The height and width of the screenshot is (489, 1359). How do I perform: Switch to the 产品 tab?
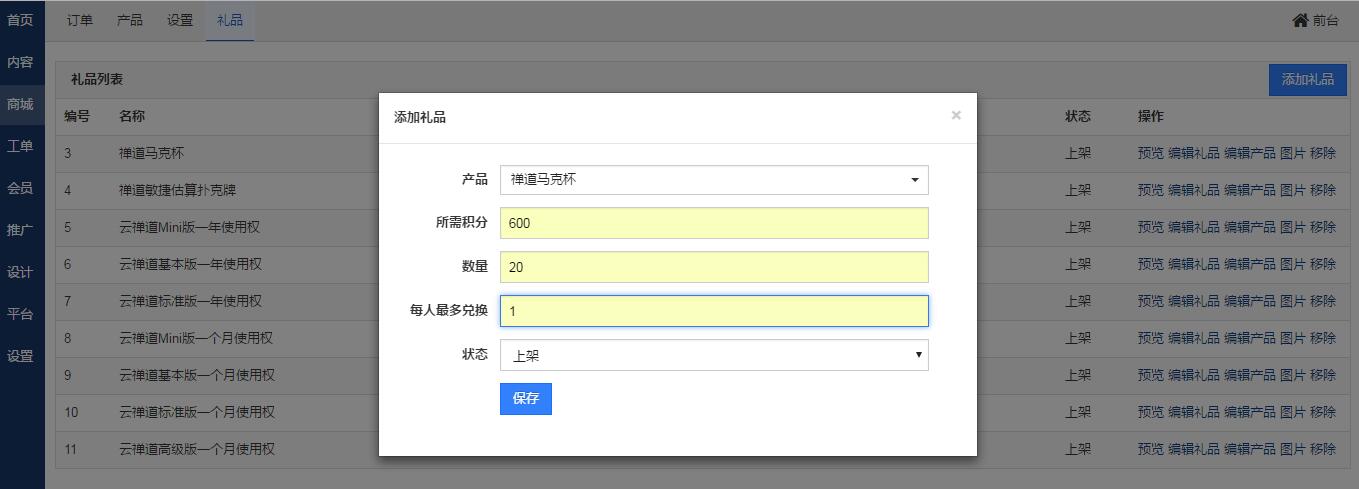click(130, 20)
